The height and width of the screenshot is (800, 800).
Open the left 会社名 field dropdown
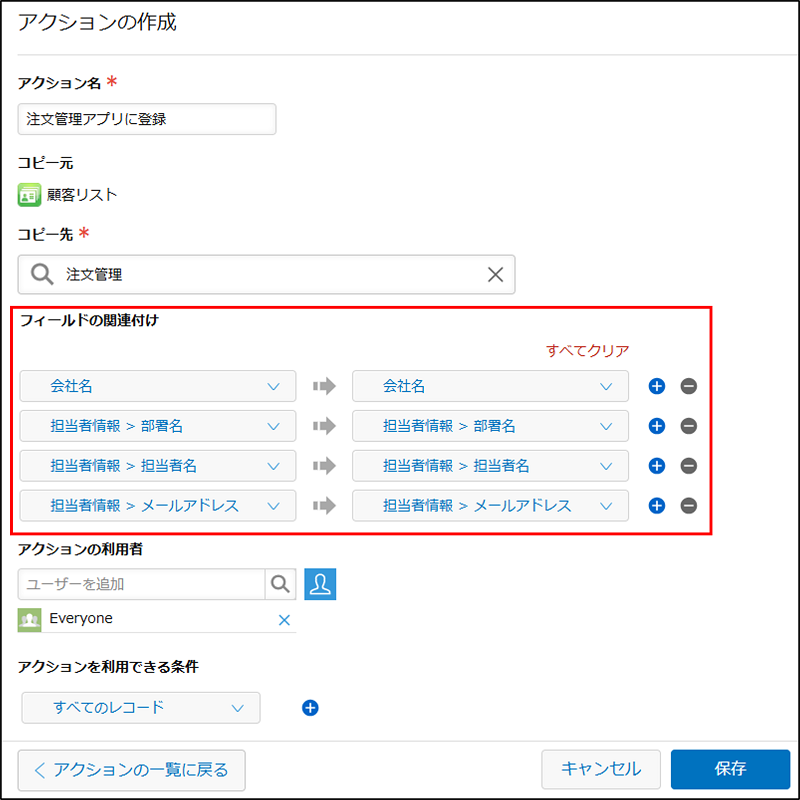[x=157, y=386]
